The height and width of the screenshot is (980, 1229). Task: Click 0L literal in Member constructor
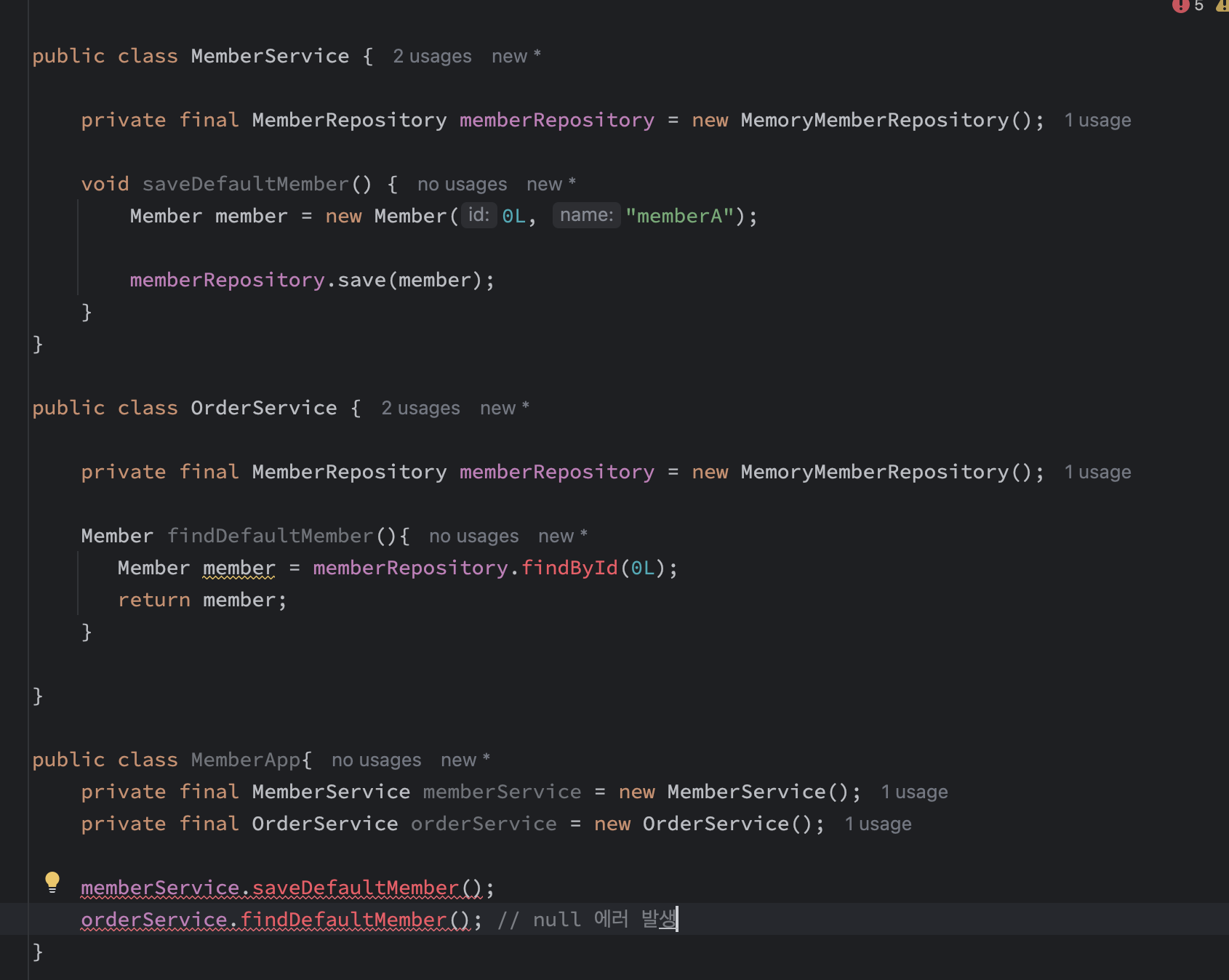coord(513,216)
